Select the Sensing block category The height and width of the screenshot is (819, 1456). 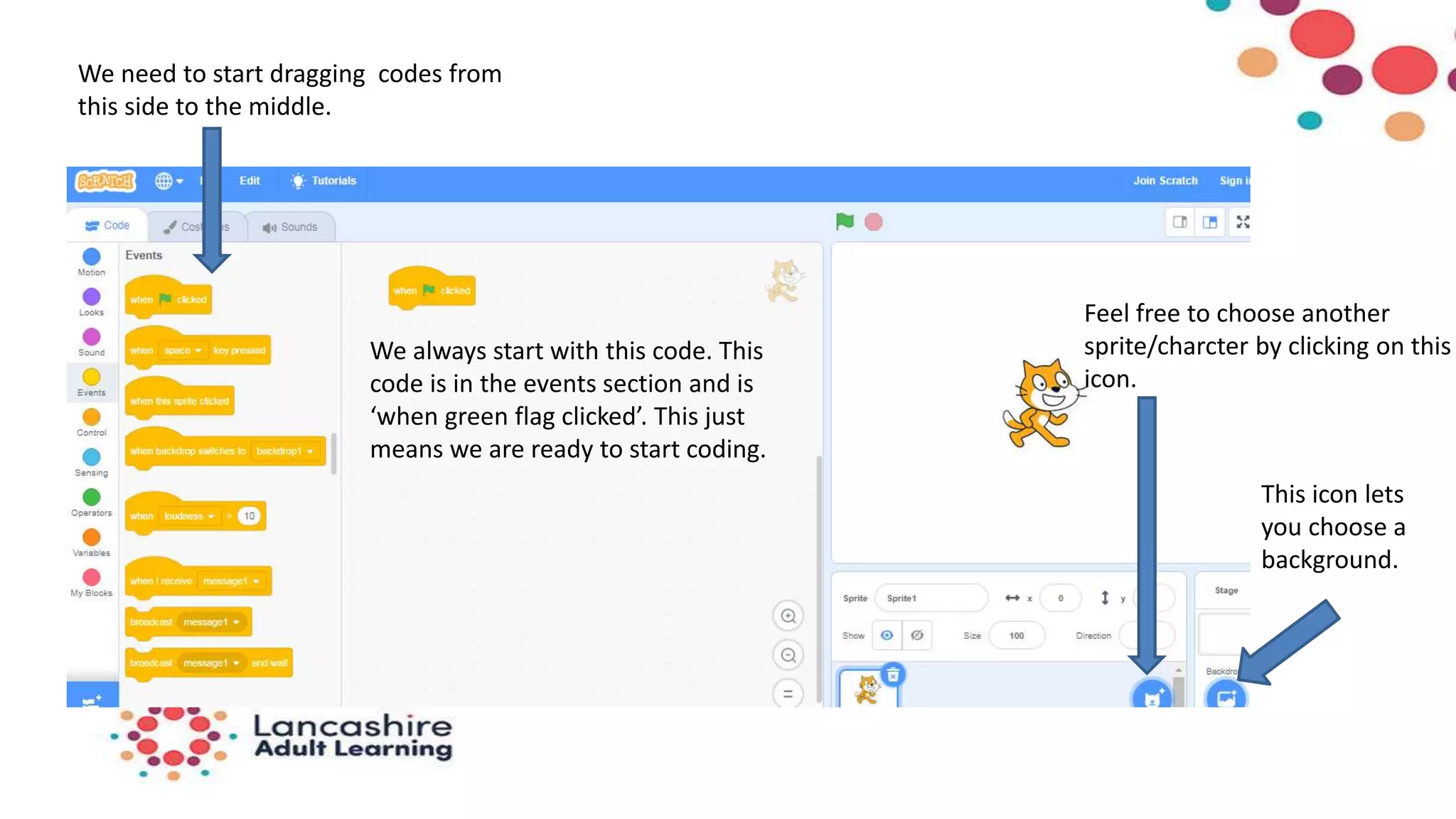click(92, 462)
